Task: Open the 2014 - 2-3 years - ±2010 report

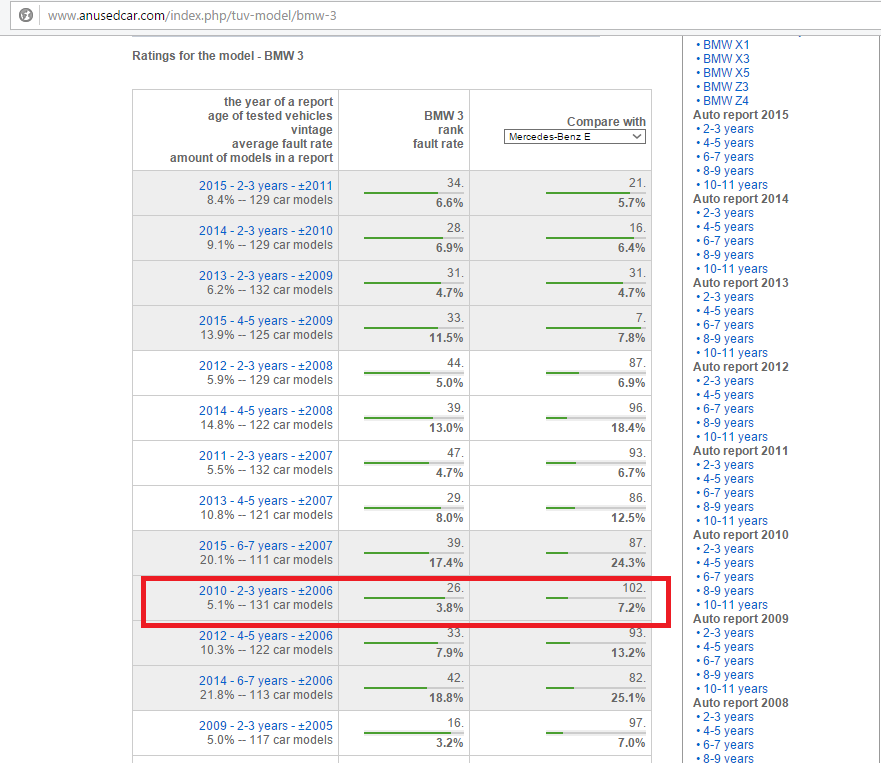Action: pyautogui.click(x=265, y=231)
